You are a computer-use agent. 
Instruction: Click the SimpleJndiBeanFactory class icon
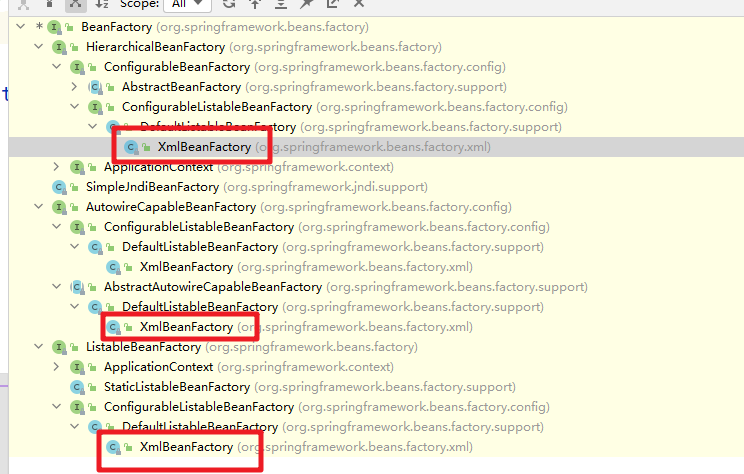click(59, 187)
